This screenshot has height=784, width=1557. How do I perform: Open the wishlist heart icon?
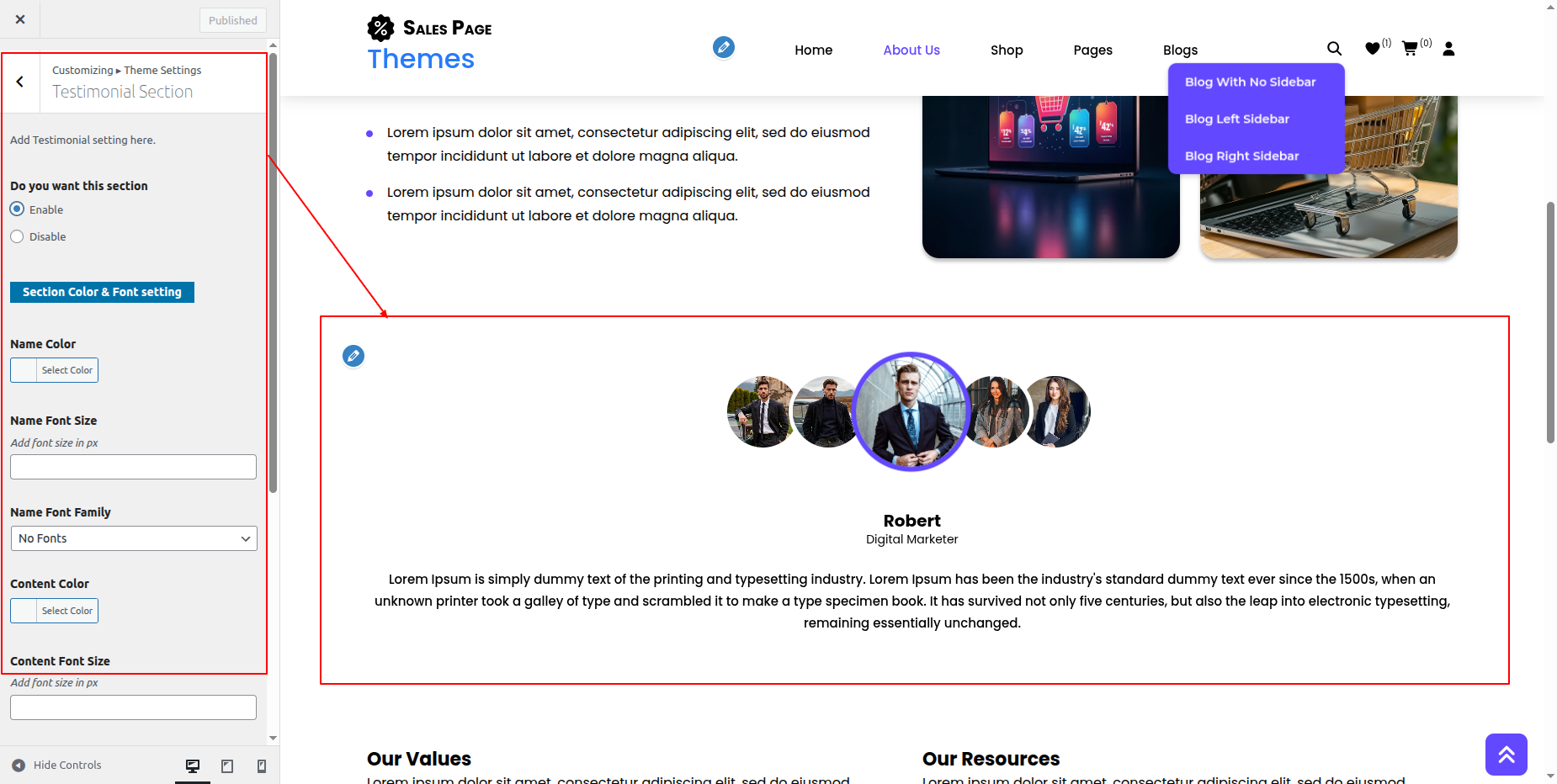[x=1373, y=49]
